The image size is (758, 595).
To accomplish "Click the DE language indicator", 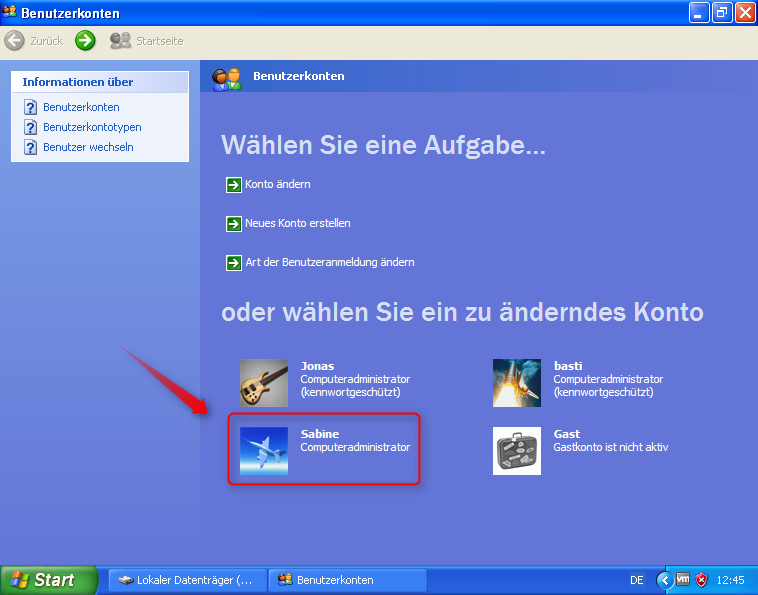I will click(637, 580).
